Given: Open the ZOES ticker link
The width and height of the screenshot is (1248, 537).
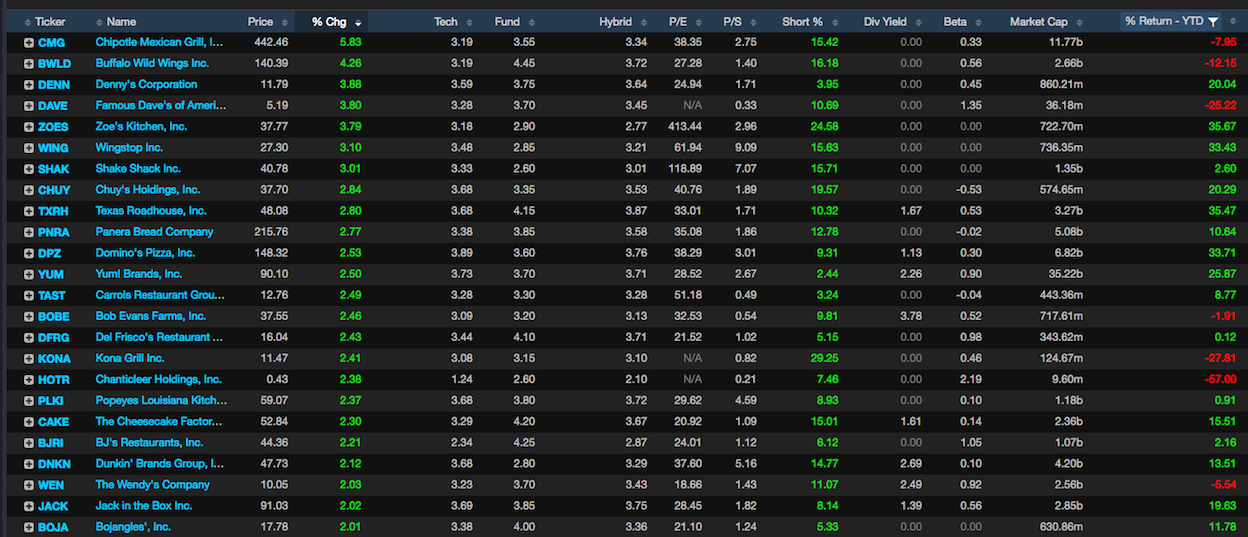Looking at the screenshot, I should point(54,126).
